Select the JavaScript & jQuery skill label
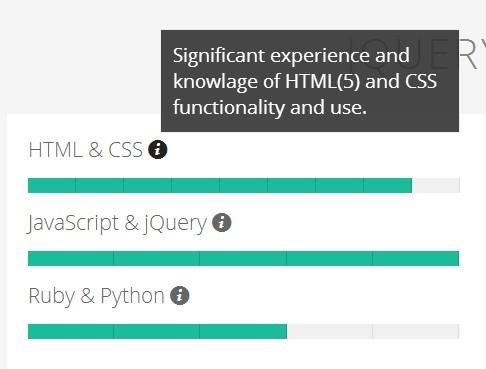This screenshot has height=369, width=486. (117, 223)
